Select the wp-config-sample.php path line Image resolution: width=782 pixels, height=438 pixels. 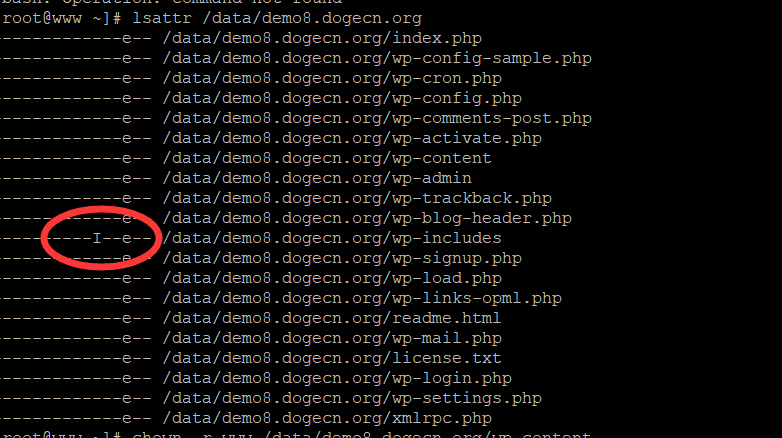coord(376,59)
